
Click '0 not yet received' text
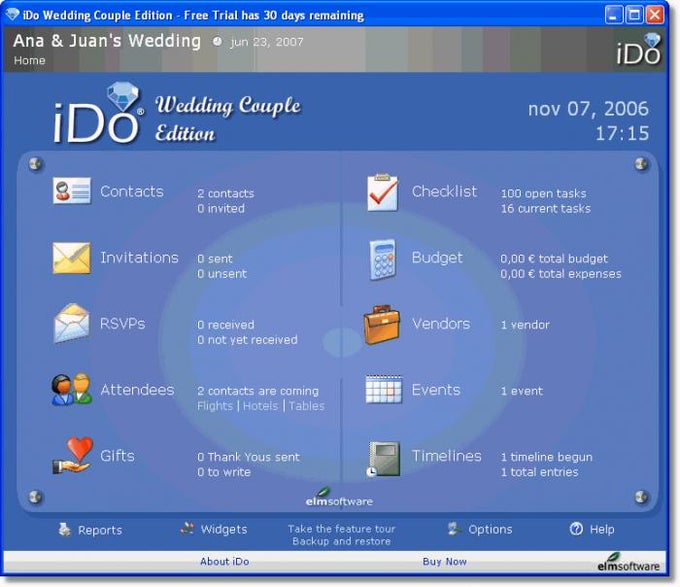(x=247, y=340)
